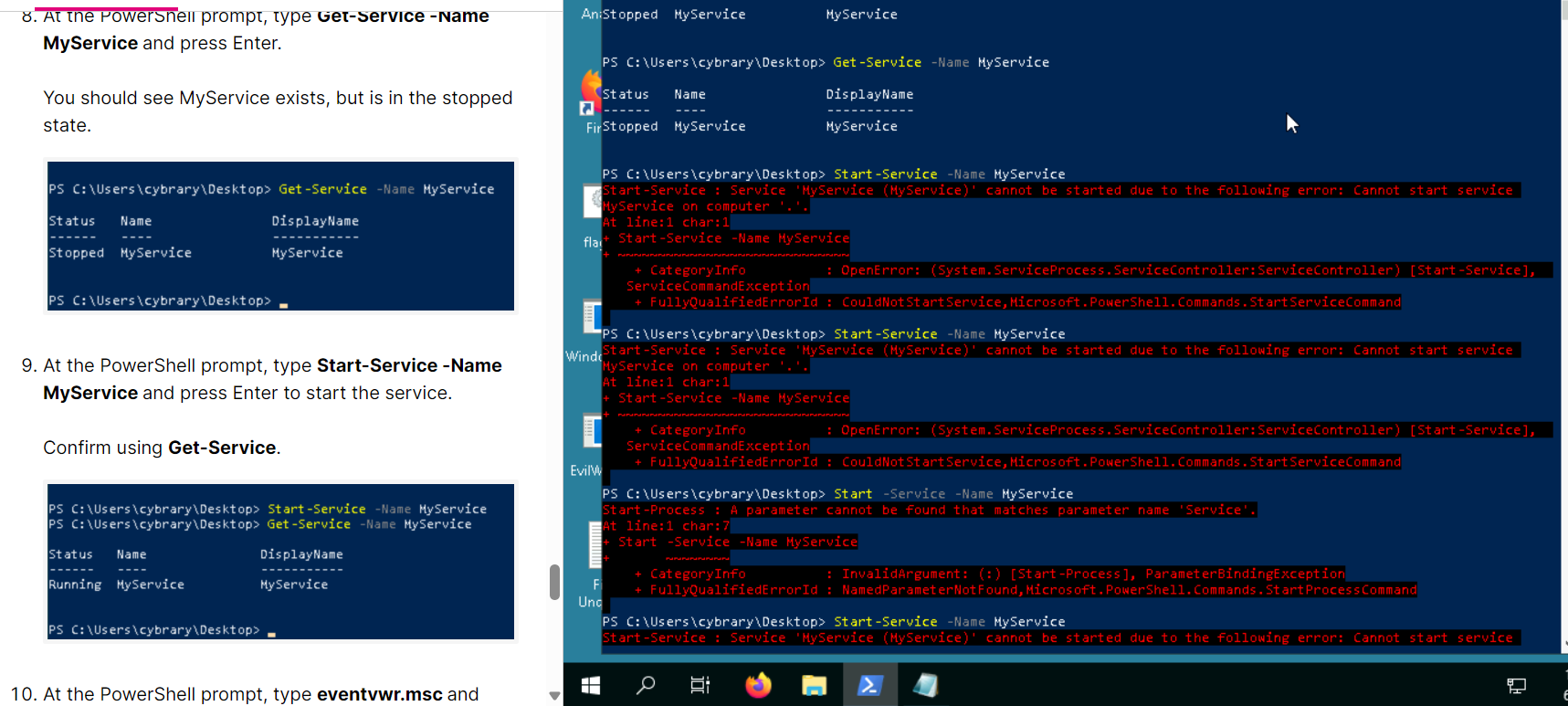Click the step 8 Get-Service example screenshot

[280, 237]
